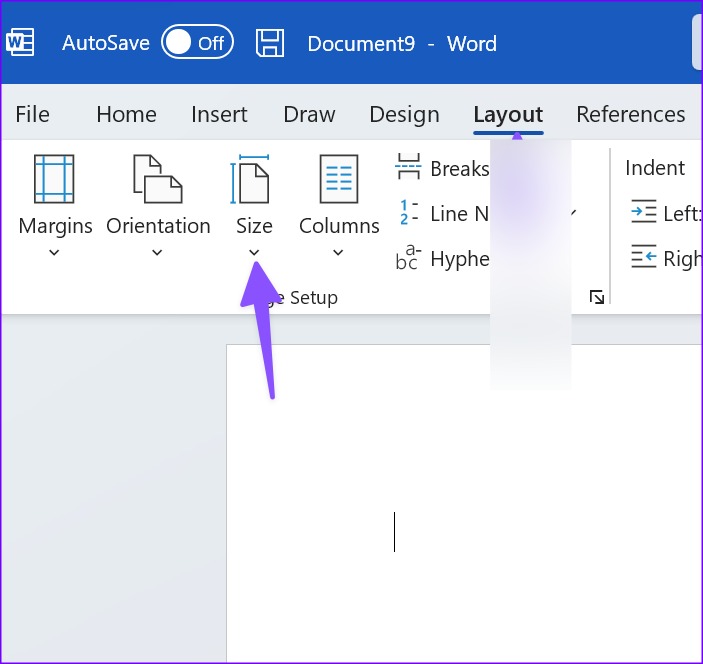
Task: Click the Line Numbers icon
Action: point(408,212)
